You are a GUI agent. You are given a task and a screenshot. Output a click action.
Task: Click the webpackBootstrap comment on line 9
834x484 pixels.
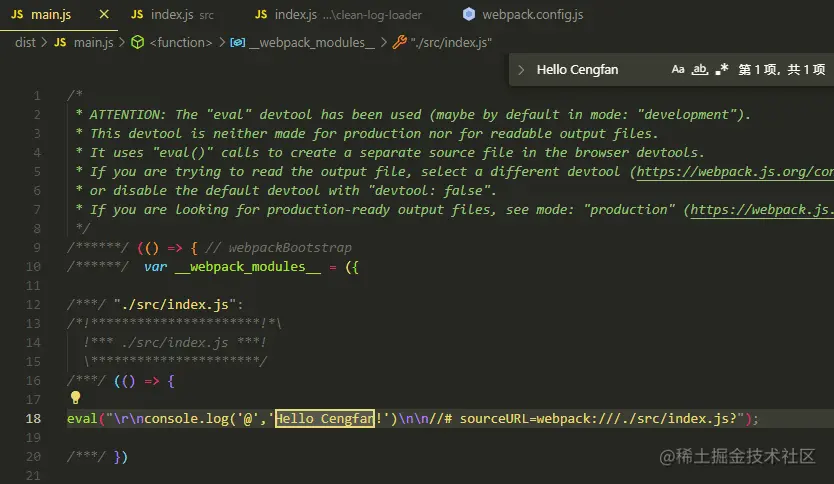coord(278,248)
